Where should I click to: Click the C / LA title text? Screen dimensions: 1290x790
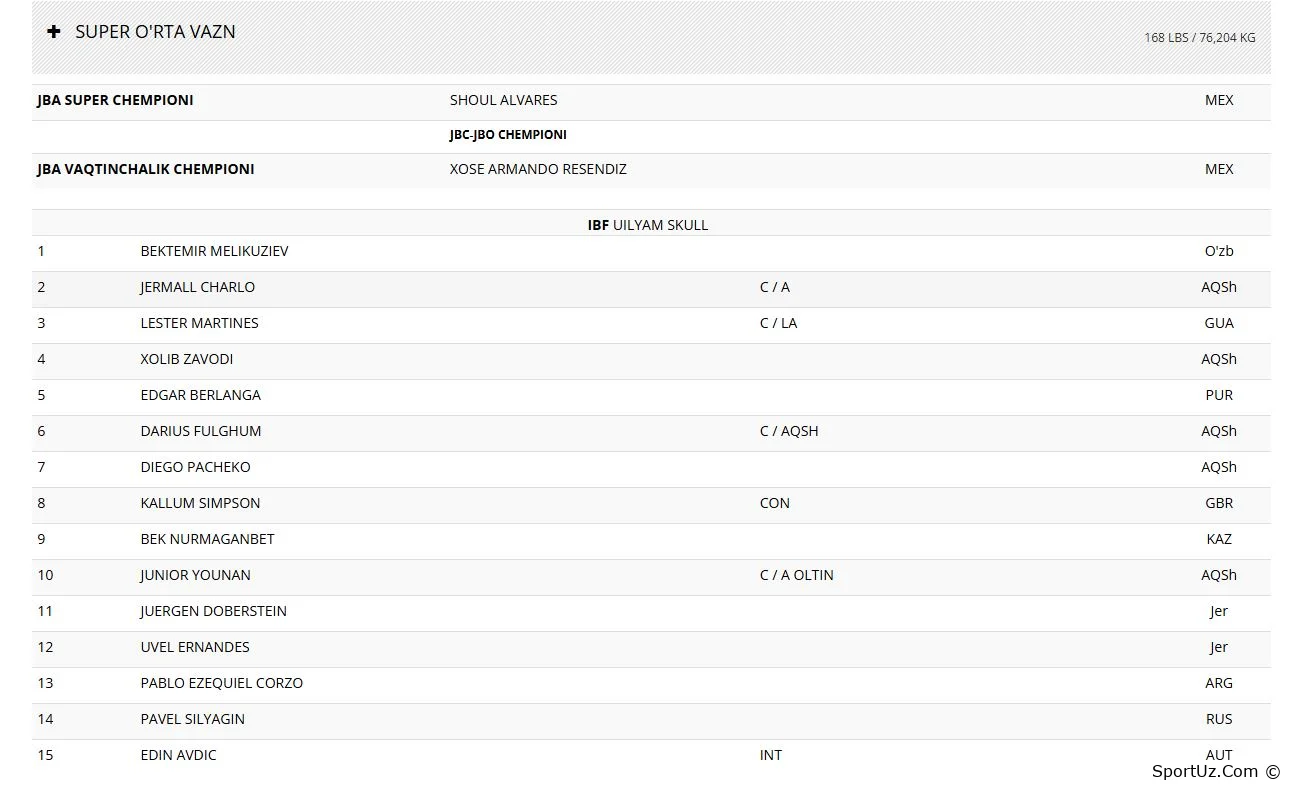tap(779, 323)
